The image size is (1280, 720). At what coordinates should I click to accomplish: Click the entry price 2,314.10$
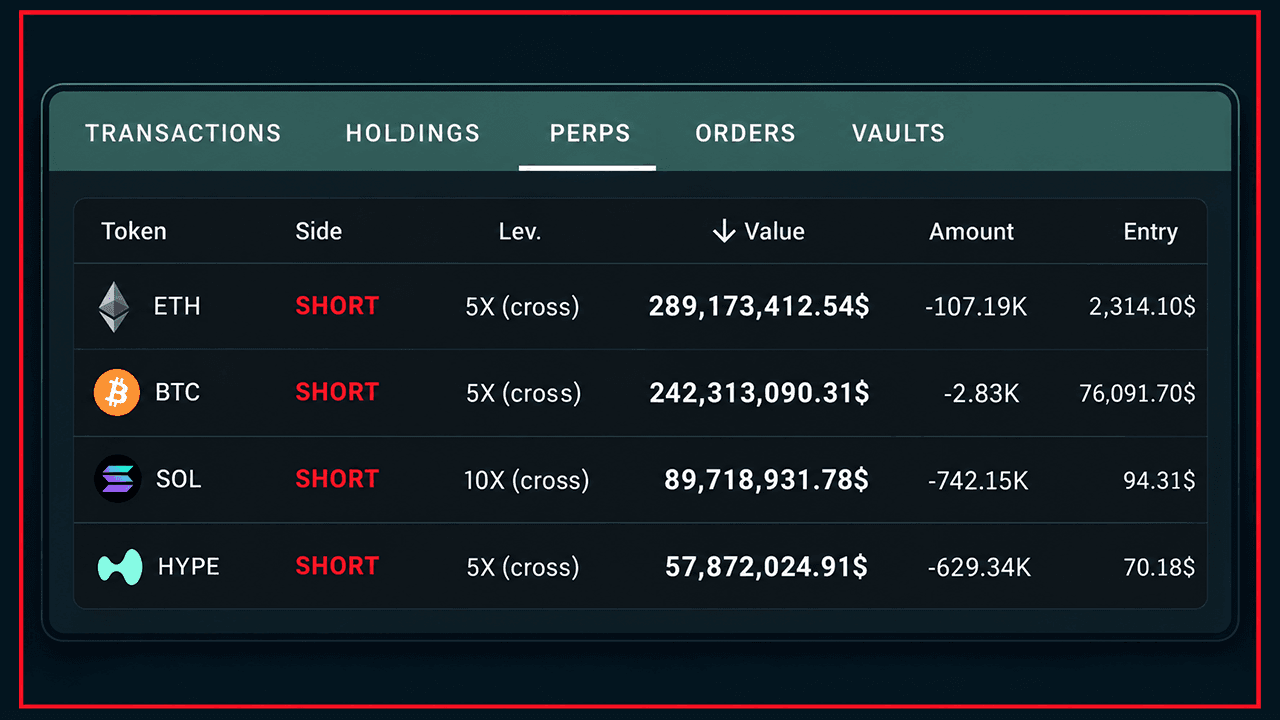pos(1142,307)
